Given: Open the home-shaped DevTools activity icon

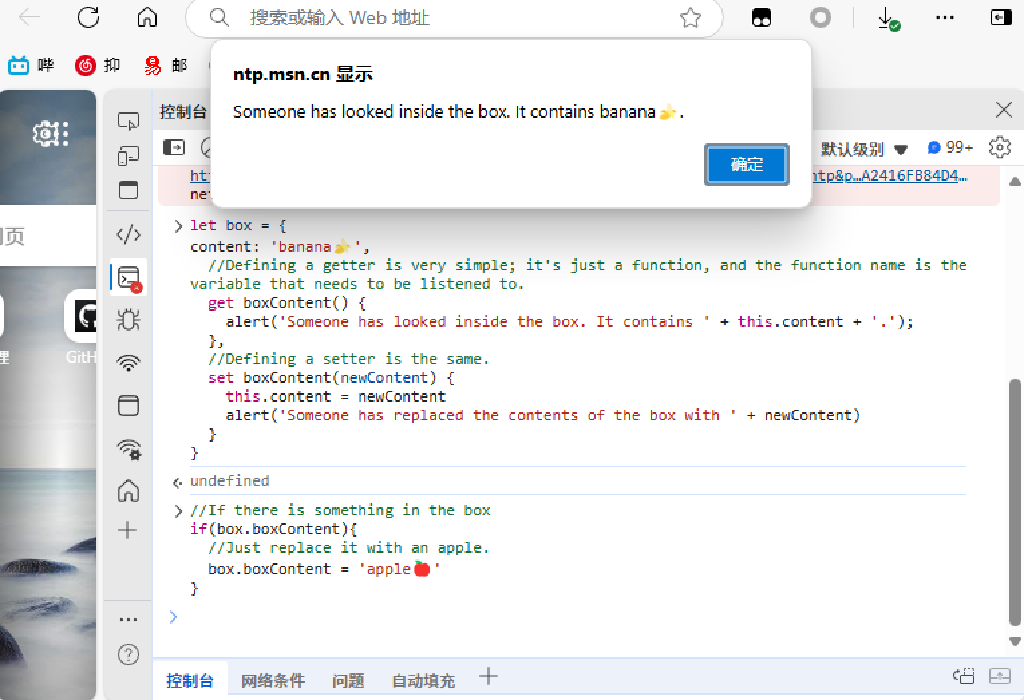Looking at the screenshot, I should point(128,490).
